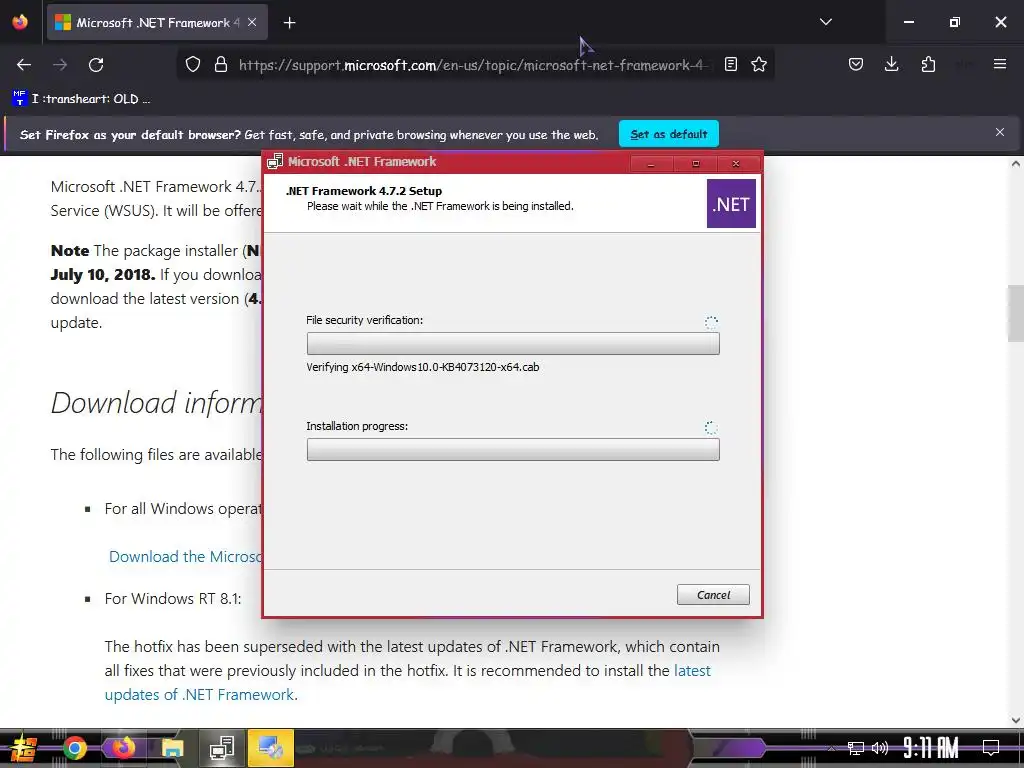
Task: Click the Download information heading
Action: (x=157, y=402)
